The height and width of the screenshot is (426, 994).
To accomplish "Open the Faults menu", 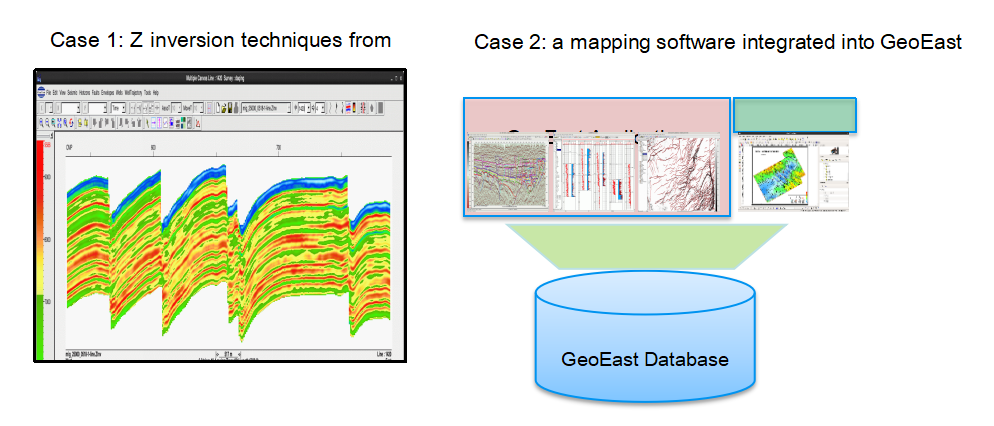I will [x=96, y=93].
